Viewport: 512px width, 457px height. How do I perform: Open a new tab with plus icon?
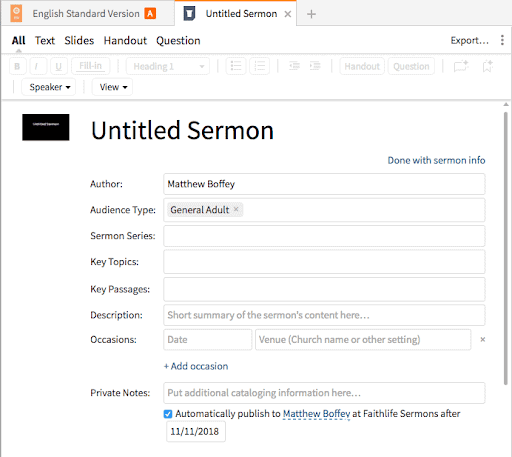(x=311, y=14)
